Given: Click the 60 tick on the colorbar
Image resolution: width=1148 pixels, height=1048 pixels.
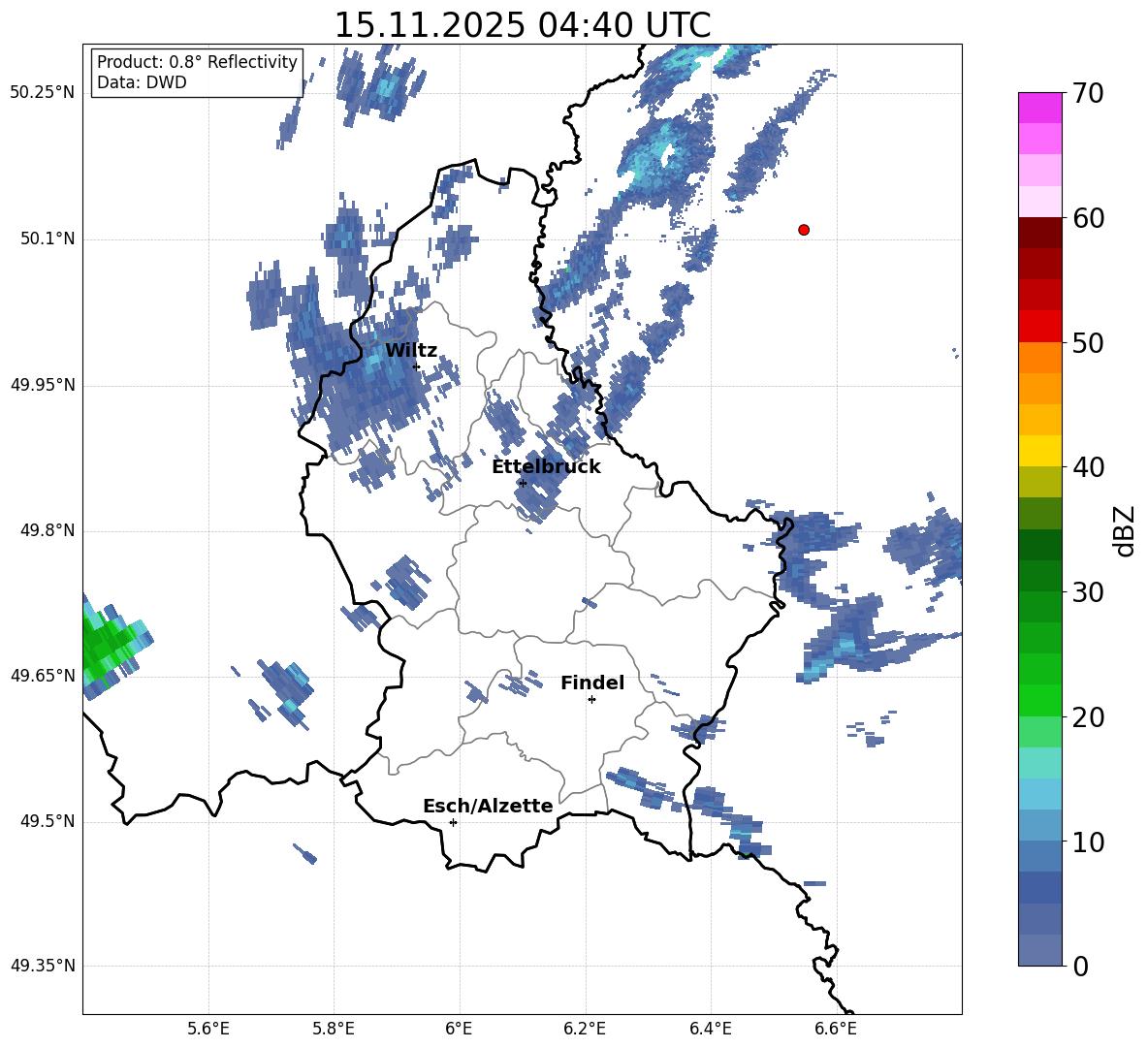Looking at the screenshot, I should 1088,218.
